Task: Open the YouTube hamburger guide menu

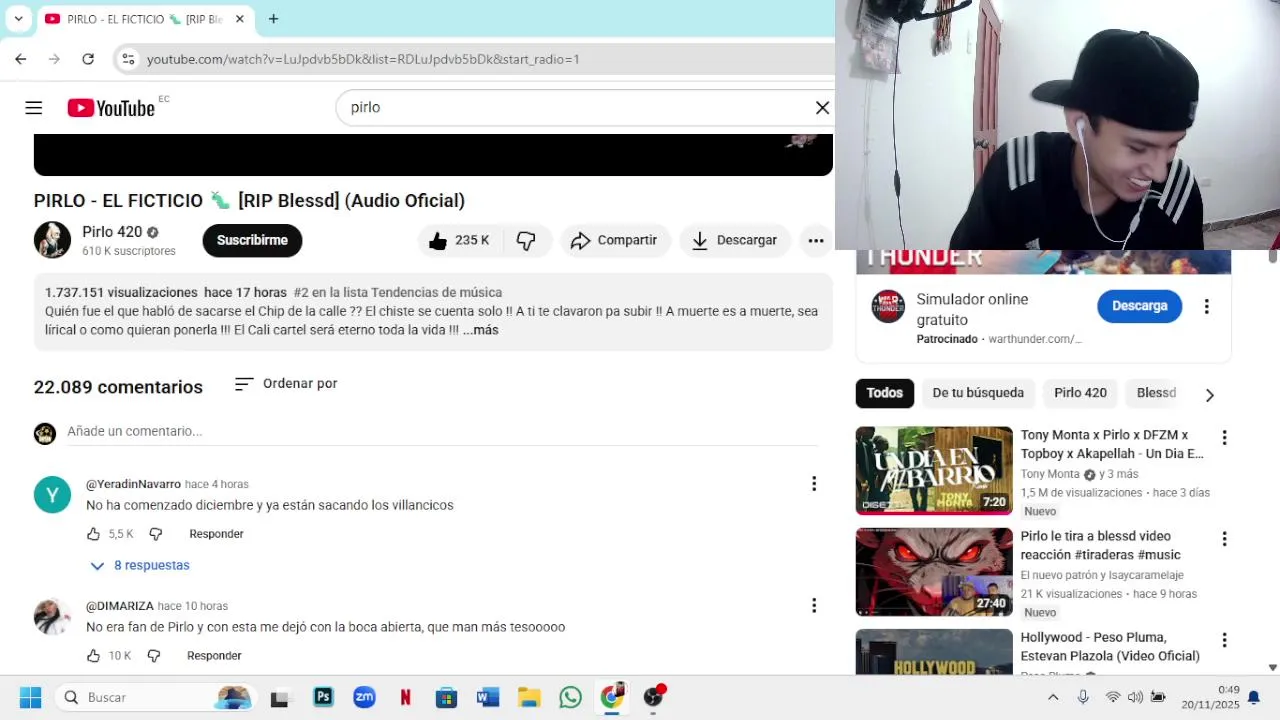Action: tap(34, 108)
